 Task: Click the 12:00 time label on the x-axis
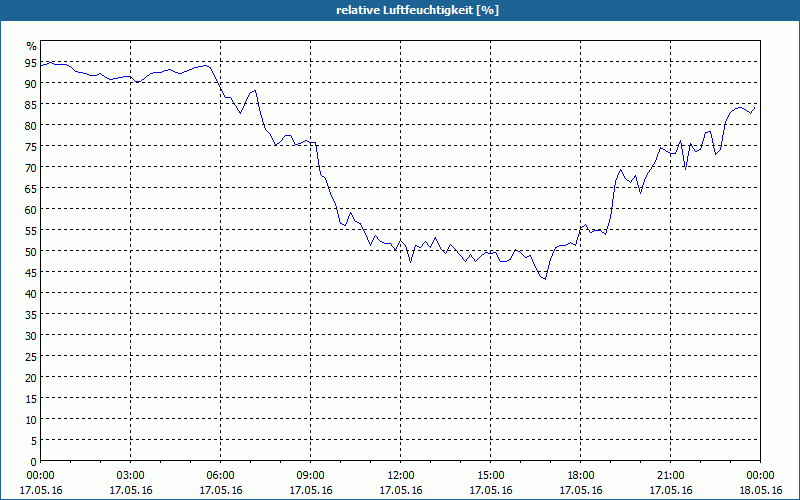pyautogui.click(x=401, y=476)
